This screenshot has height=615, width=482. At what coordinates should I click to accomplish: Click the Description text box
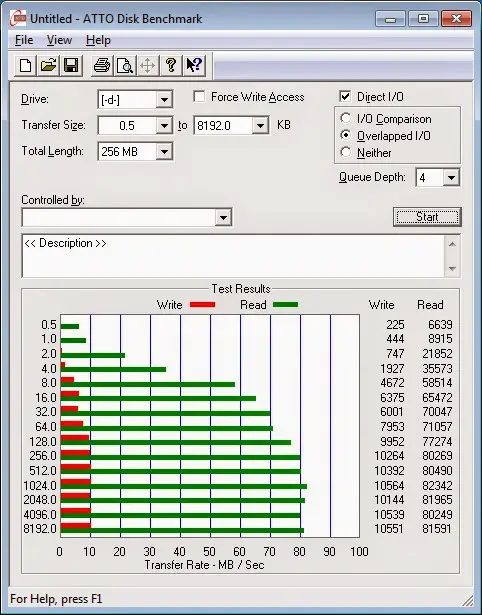click(233, 256)
